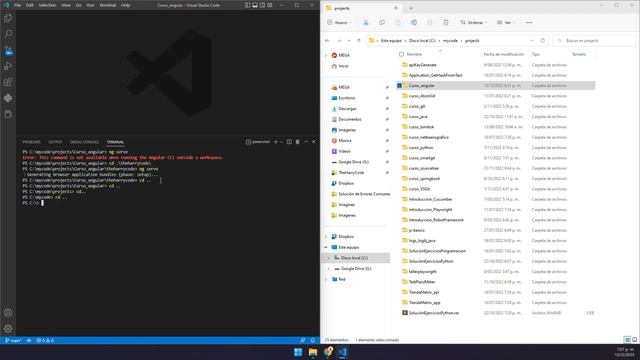Select the SolucionEjerciciosPython.rar file
This screenshot has width=640, height=360.
[x=433, y=313]
